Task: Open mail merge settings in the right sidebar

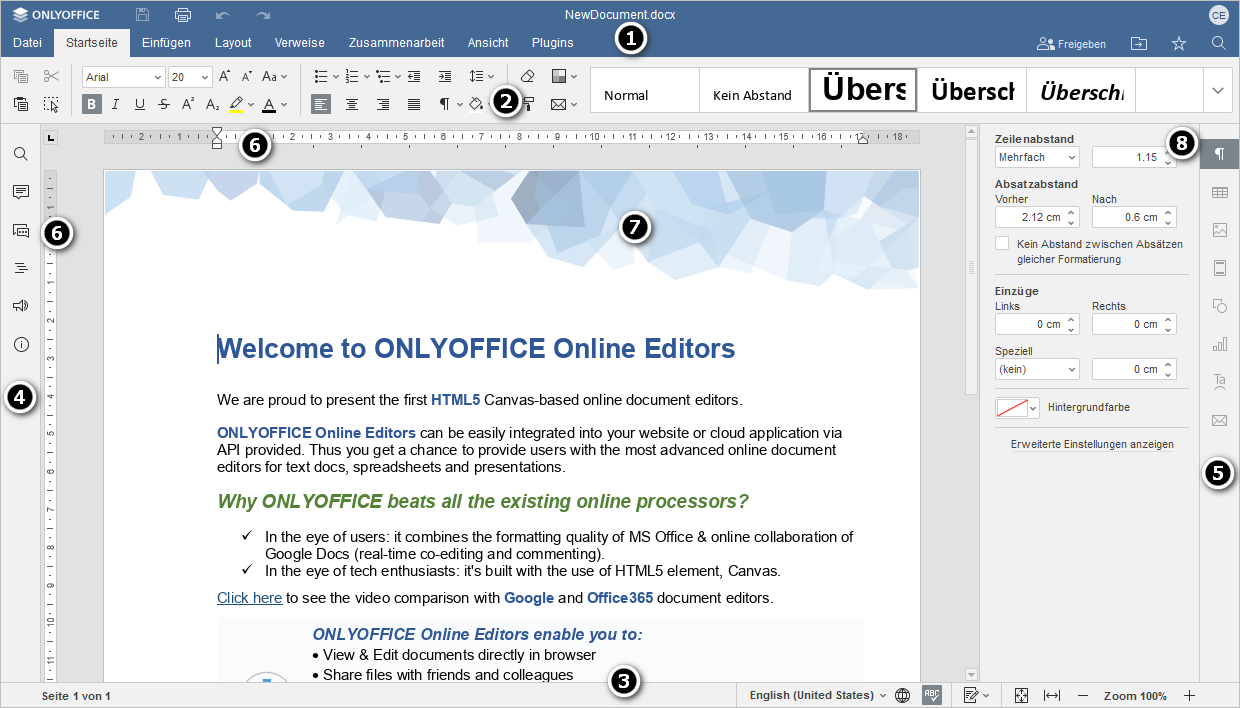Action: [x=1219, y=420]
